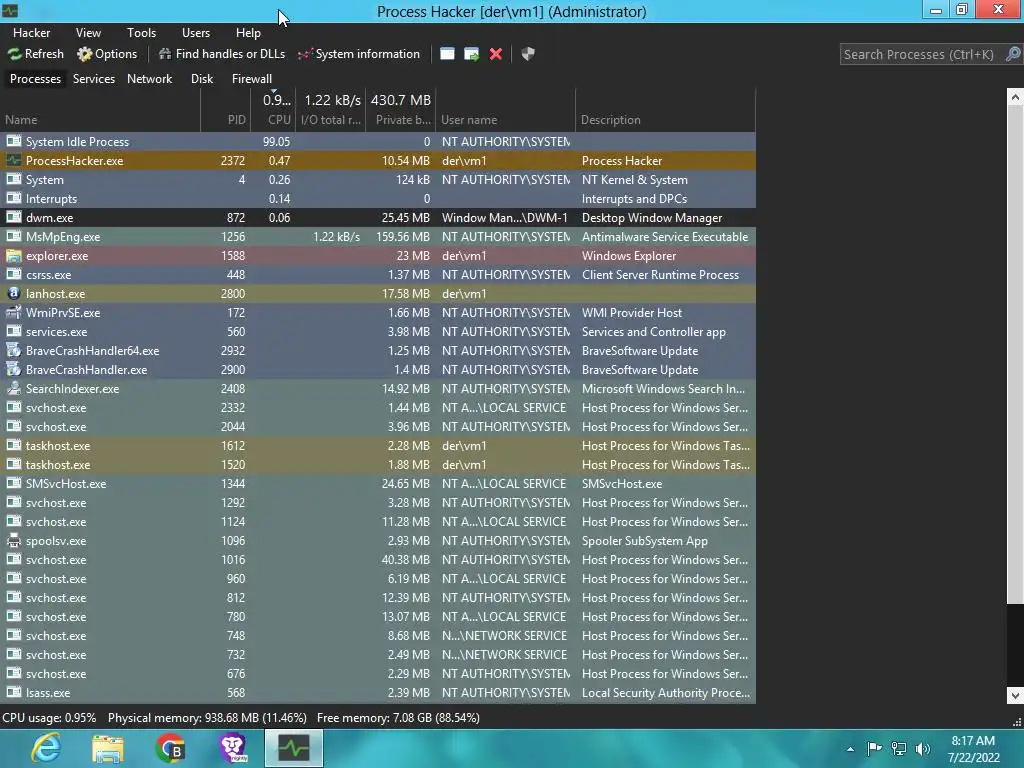Image resolution: width=1024 pixels, height=768 pixels.
Task: Switch to the Firewall tab
Action: tap(251, 79)
